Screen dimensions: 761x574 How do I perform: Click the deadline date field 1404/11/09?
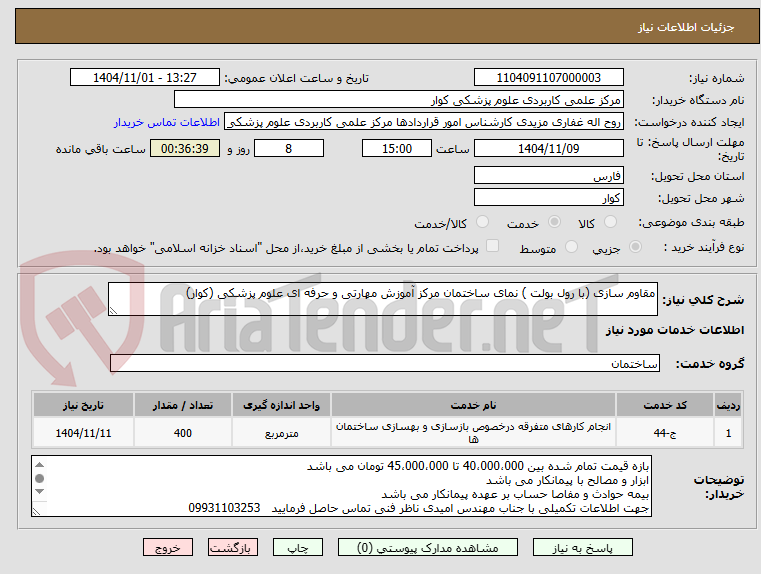click(x=548, y=148)
